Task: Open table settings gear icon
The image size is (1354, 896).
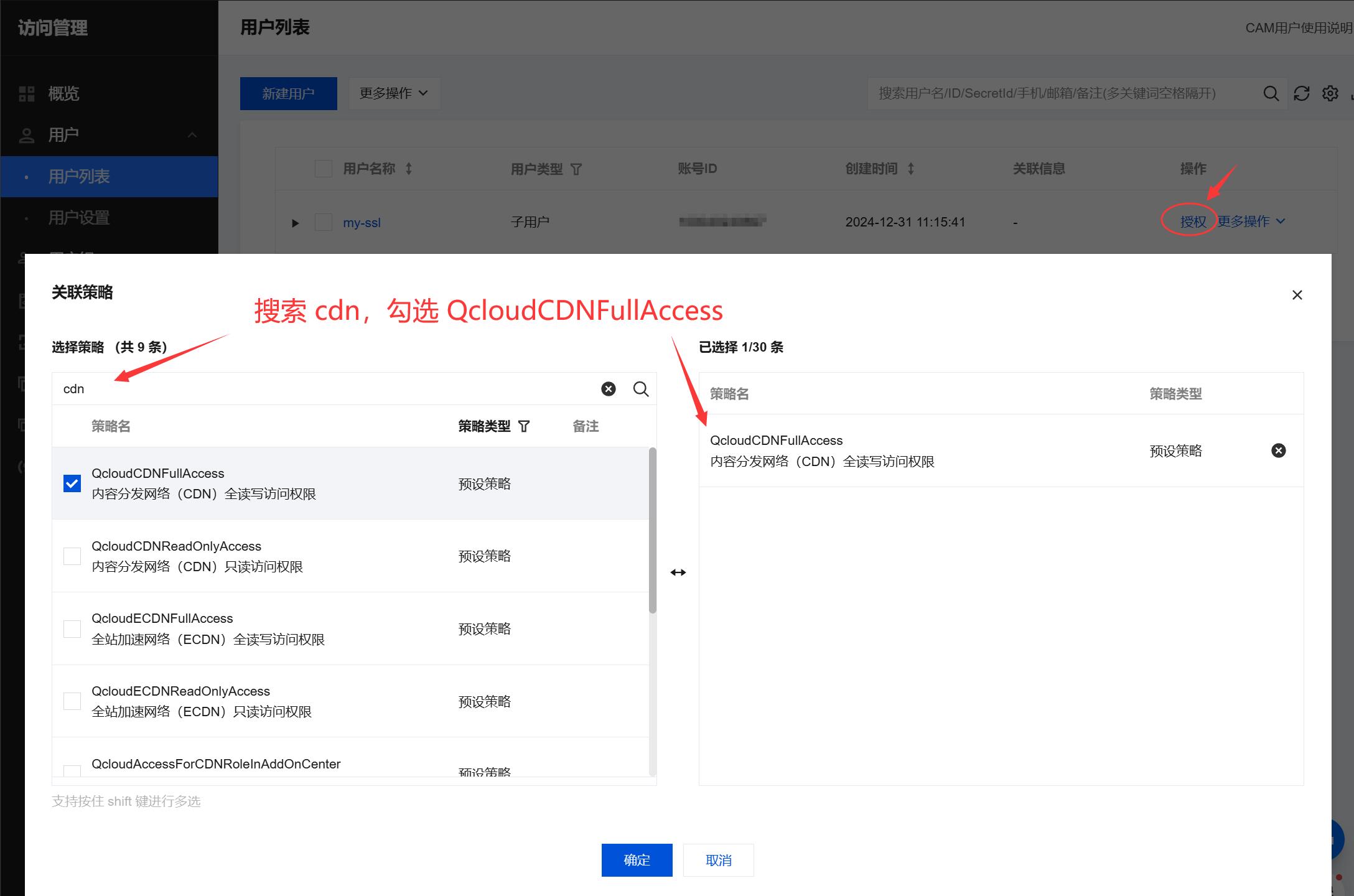Action: [1330, 93]
